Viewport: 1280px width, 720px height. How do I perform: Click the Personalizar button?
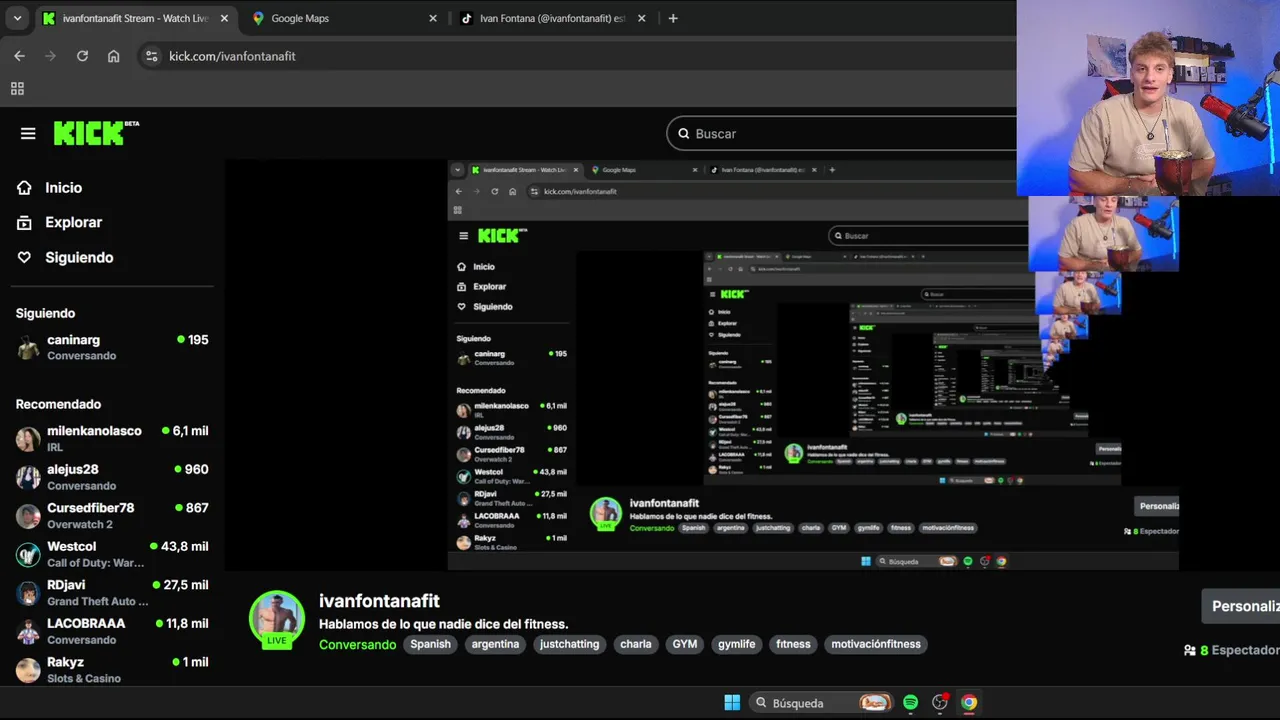1241,606
